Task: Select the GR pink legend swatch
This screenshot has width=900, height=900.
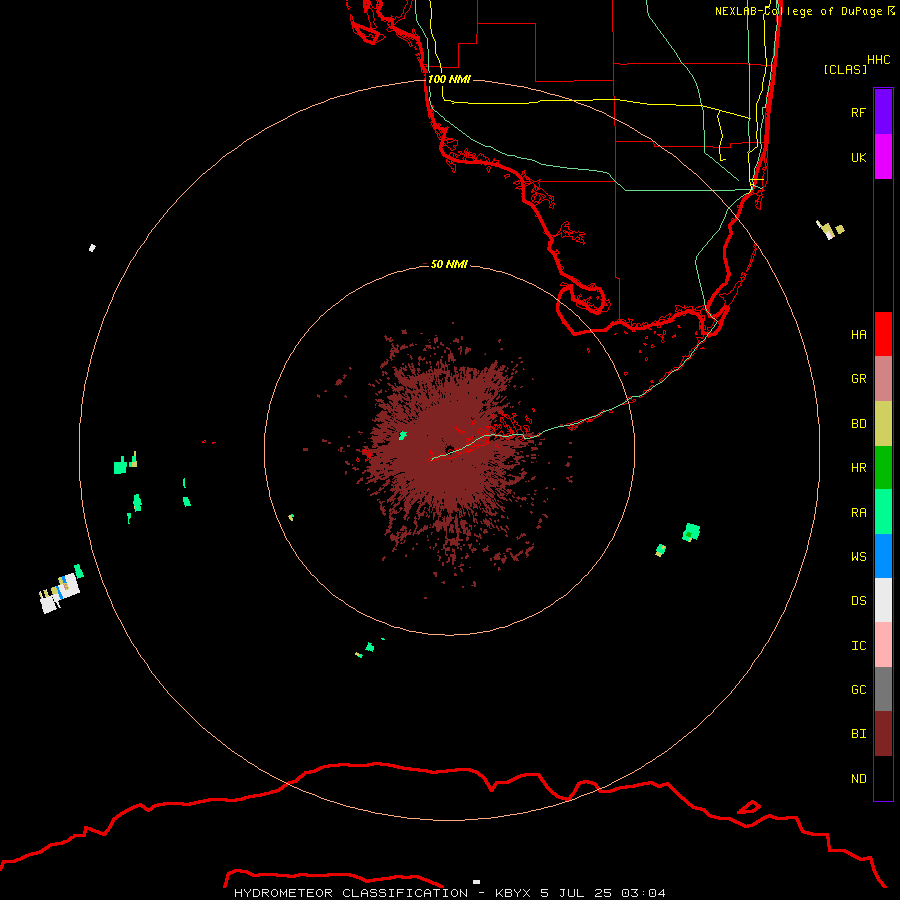Action: click(x=883, y=379)
